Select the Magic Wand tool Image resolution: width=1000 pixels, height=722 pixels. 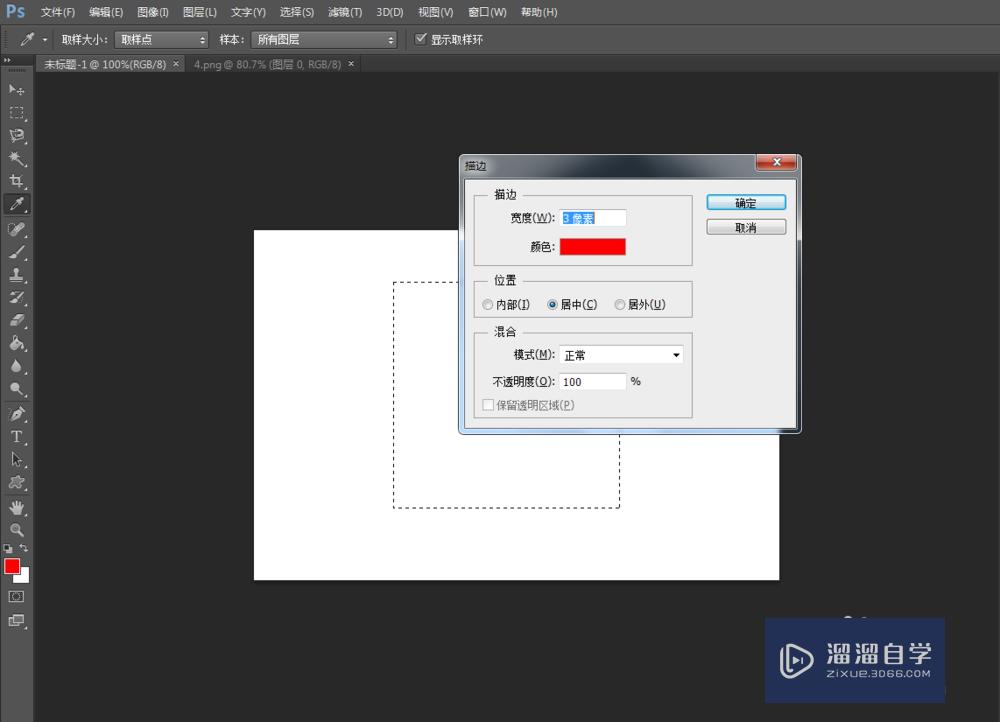(x=17, y=158)
